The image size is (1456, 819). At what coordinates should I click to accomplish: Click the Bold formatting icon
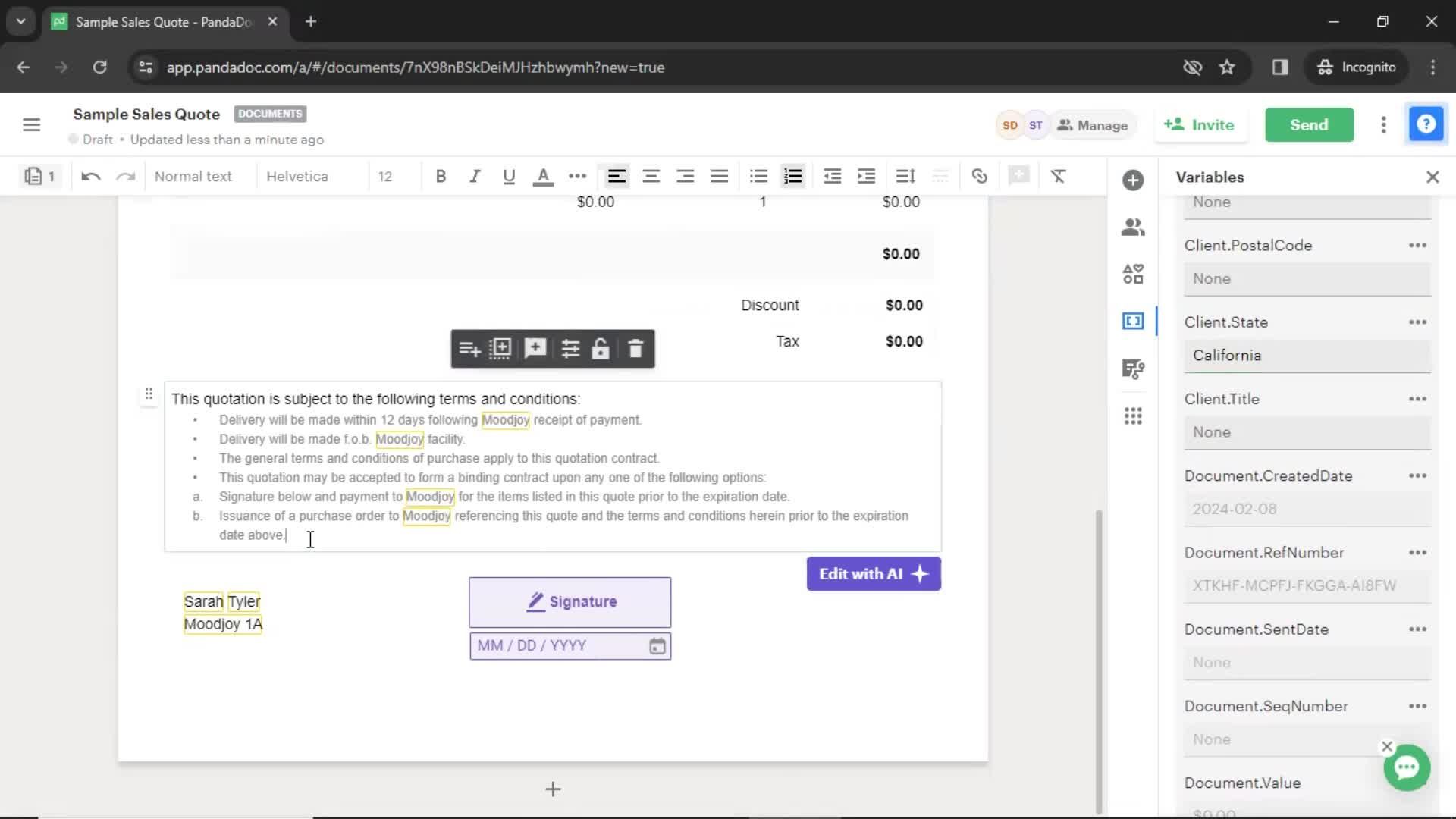coord(441,176)
